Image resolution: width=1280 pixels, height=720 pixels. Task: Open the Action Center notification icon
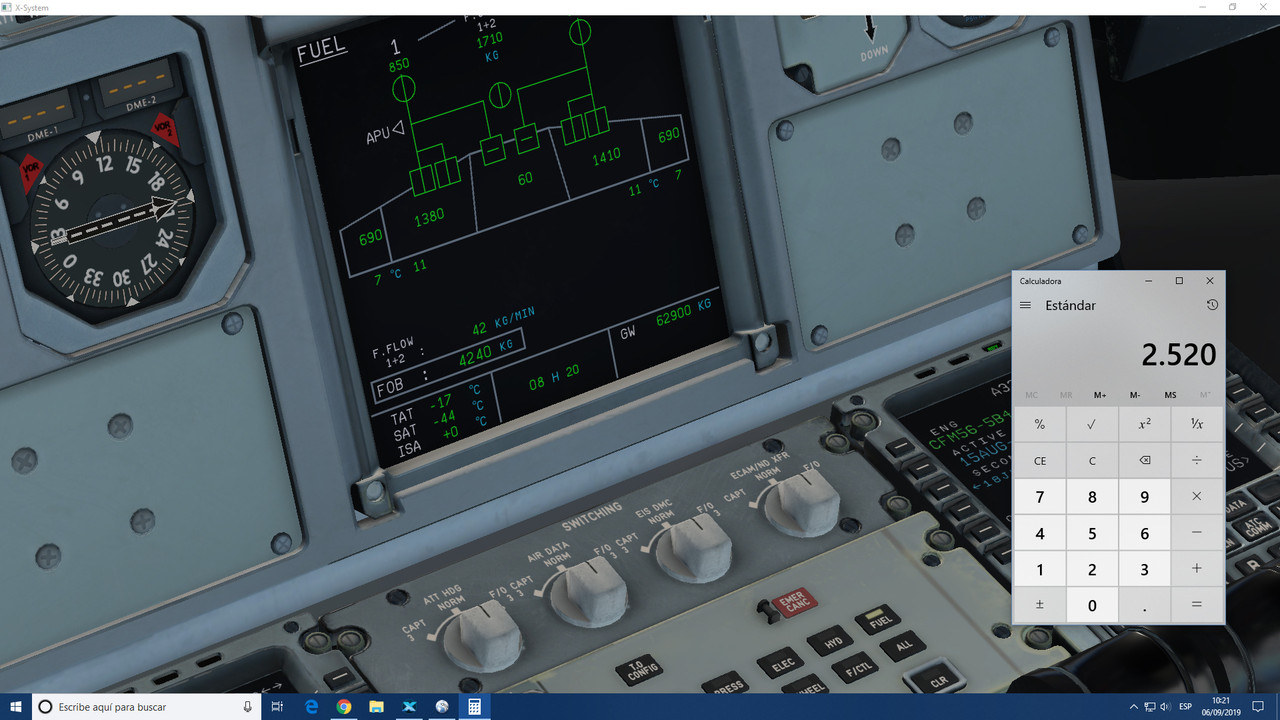tap(1259, 707)
